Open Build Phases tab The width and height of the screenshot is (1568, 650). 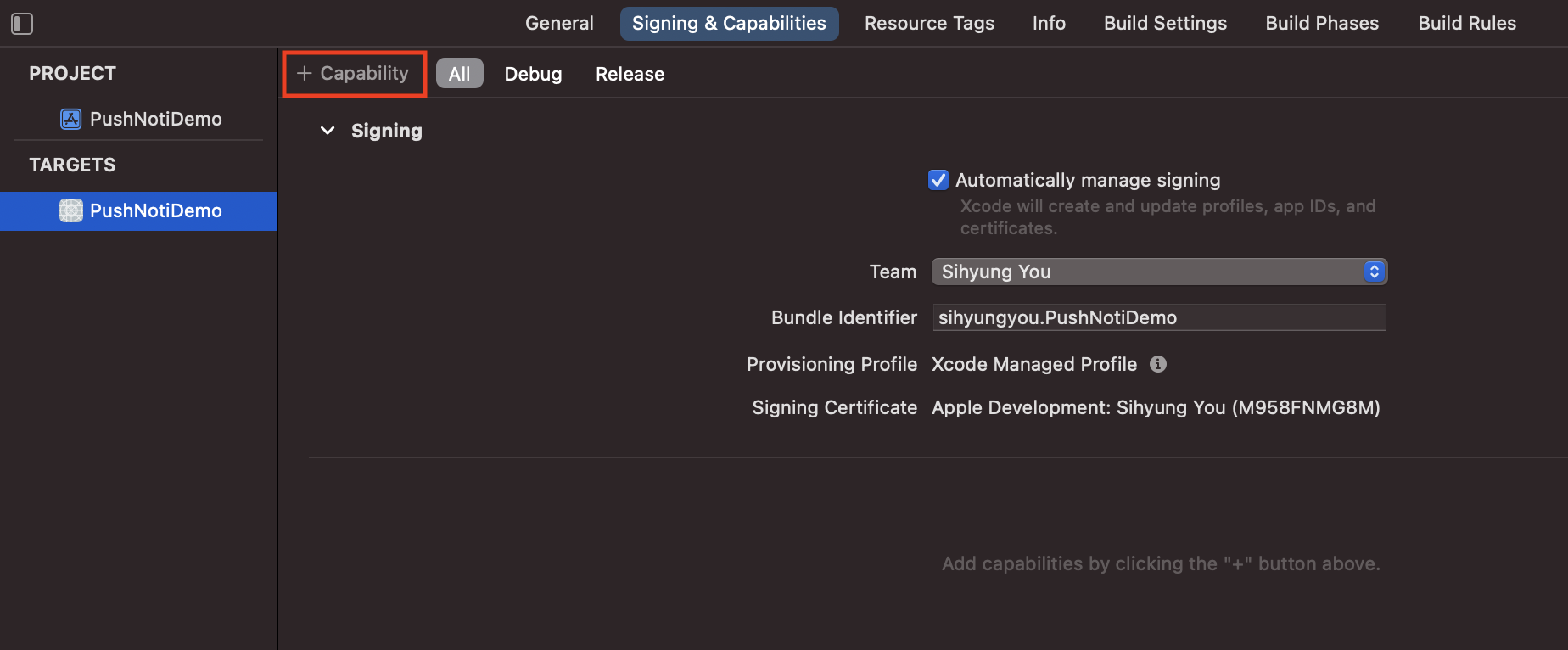[x=1322, y=24]
